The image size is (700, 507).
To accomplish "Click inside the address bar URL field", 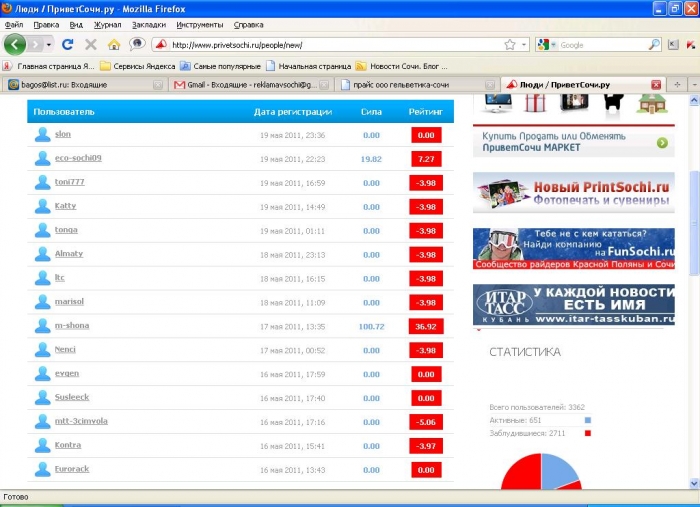I will (x=330, y=45).
